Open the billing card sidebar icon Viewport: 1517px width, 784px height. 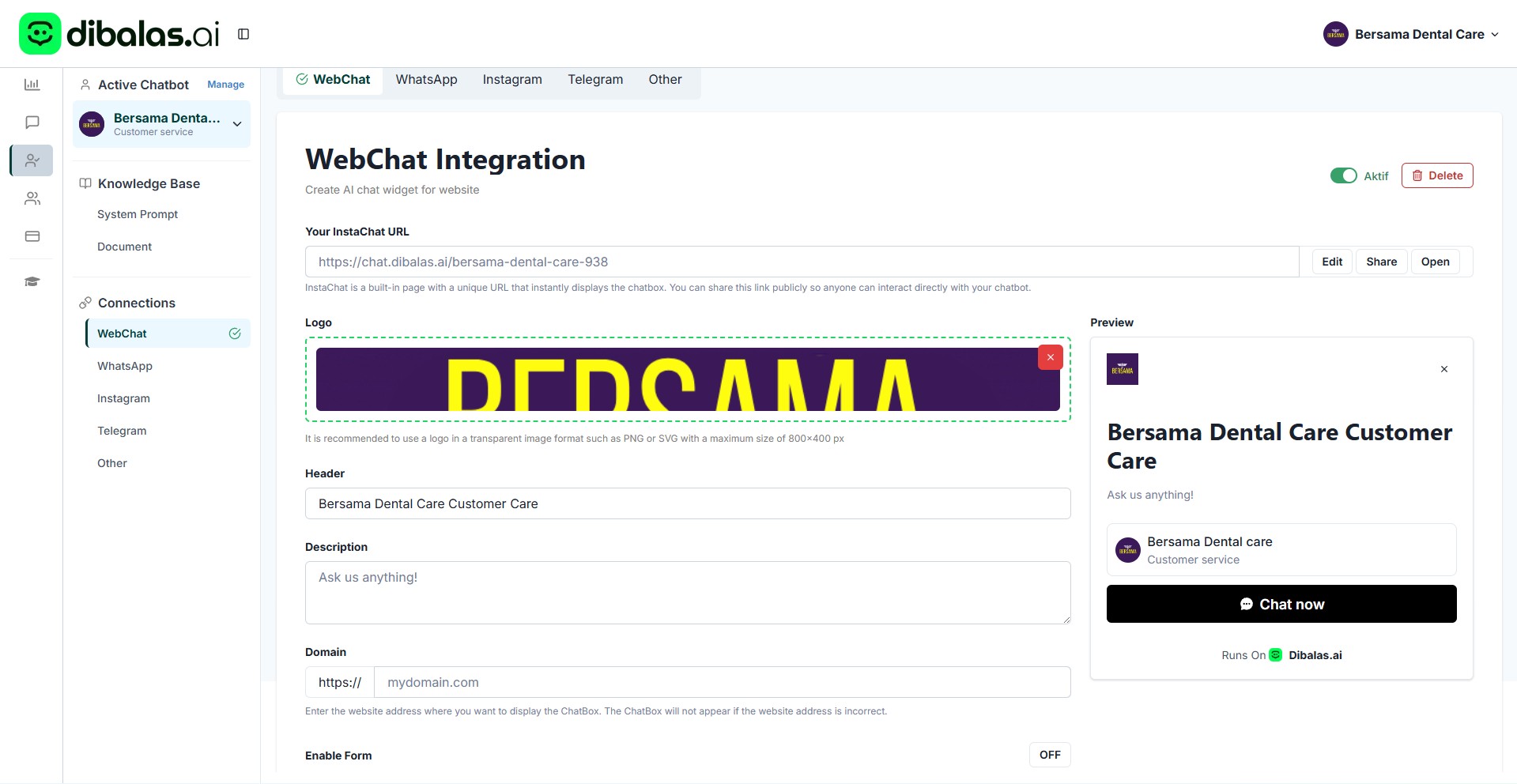click(x=32, y=236)
